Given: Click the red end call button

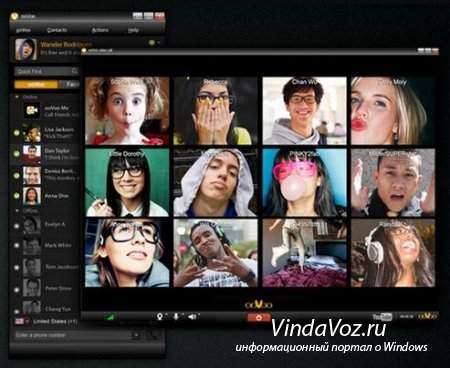Looking at the screenshot, I should [x=259, y=317].
